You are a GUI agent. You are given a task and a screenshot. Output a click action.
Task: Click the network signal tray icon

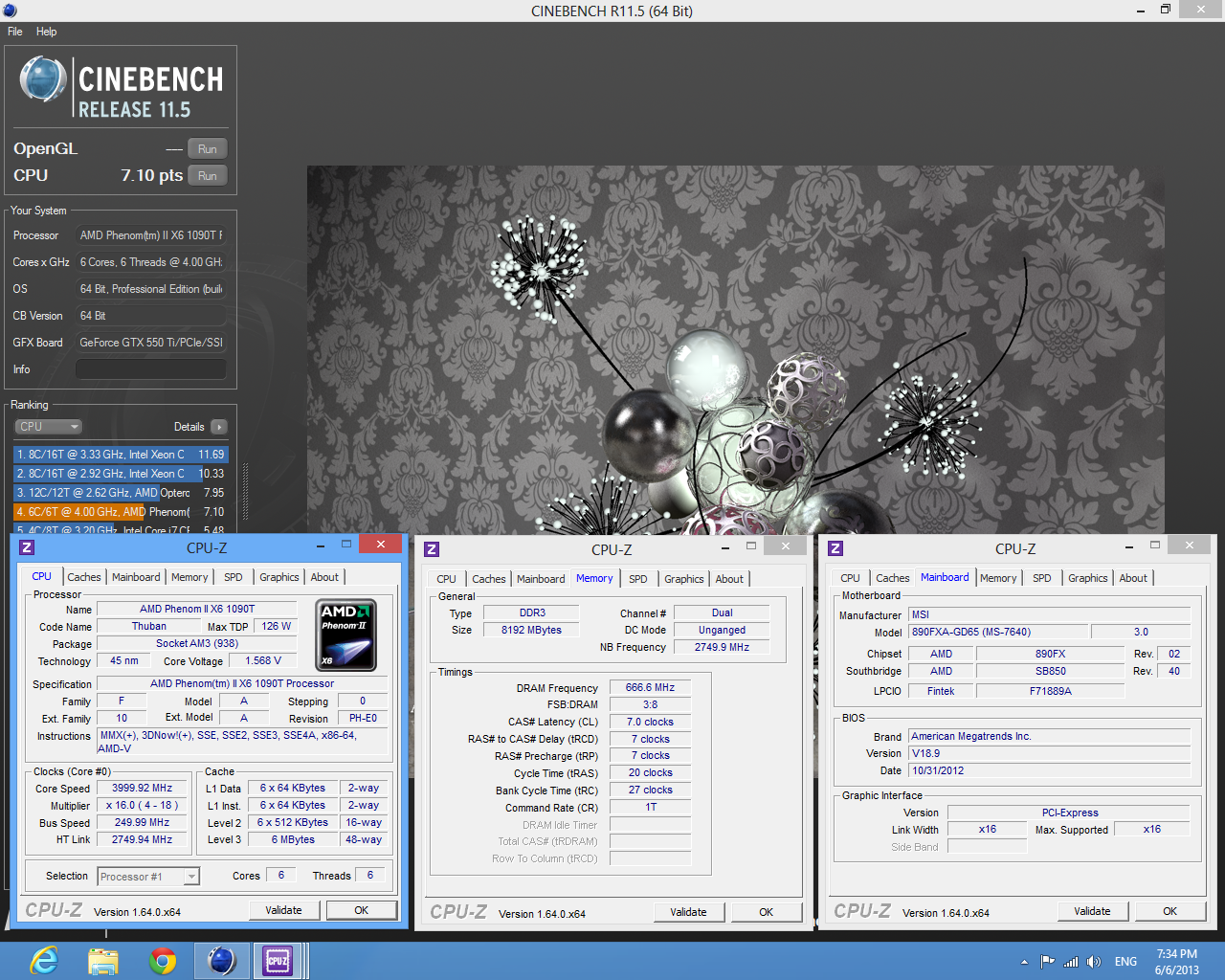point(1071,962)
